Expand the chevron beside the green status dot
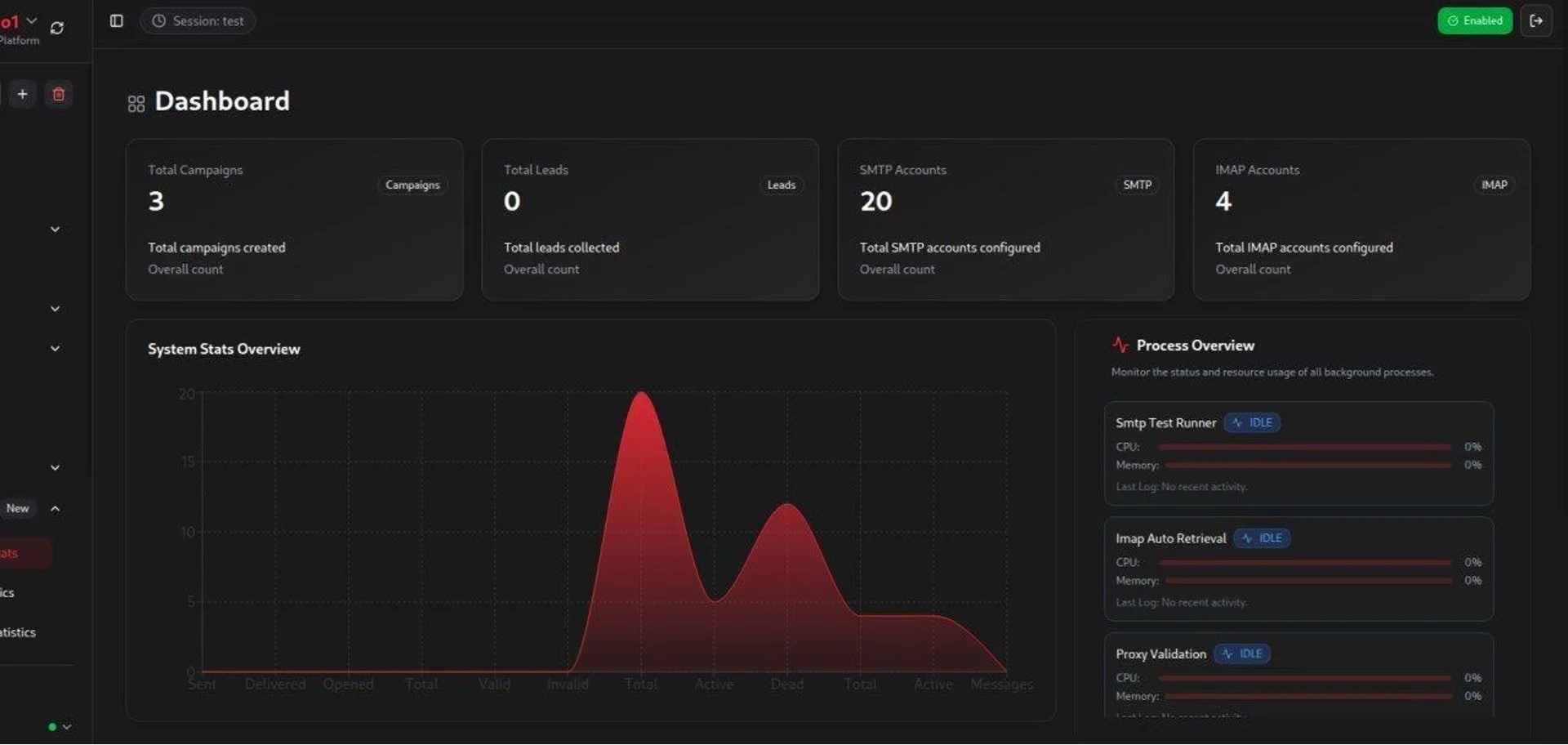Image resolution: width=1568 pixels, height=745 pixels. (67, 727)
